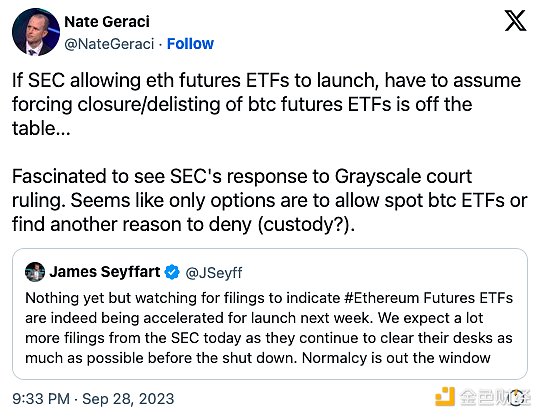
Task: Click James Seyffart's small avatar
Action: [35, 272]
